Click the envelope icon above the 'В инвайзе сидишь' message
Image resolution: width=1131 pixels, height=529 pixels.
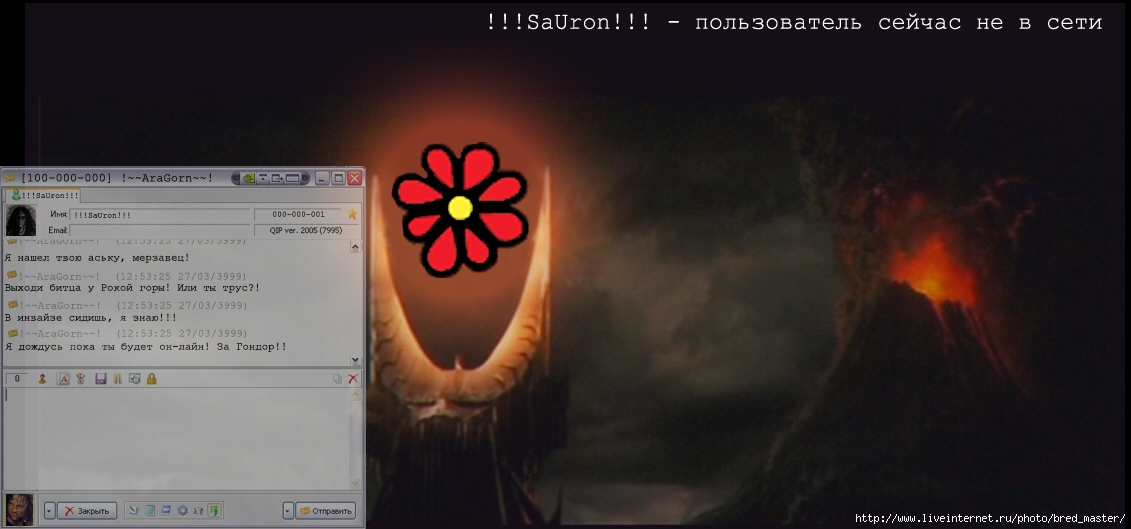coord(12,305)
